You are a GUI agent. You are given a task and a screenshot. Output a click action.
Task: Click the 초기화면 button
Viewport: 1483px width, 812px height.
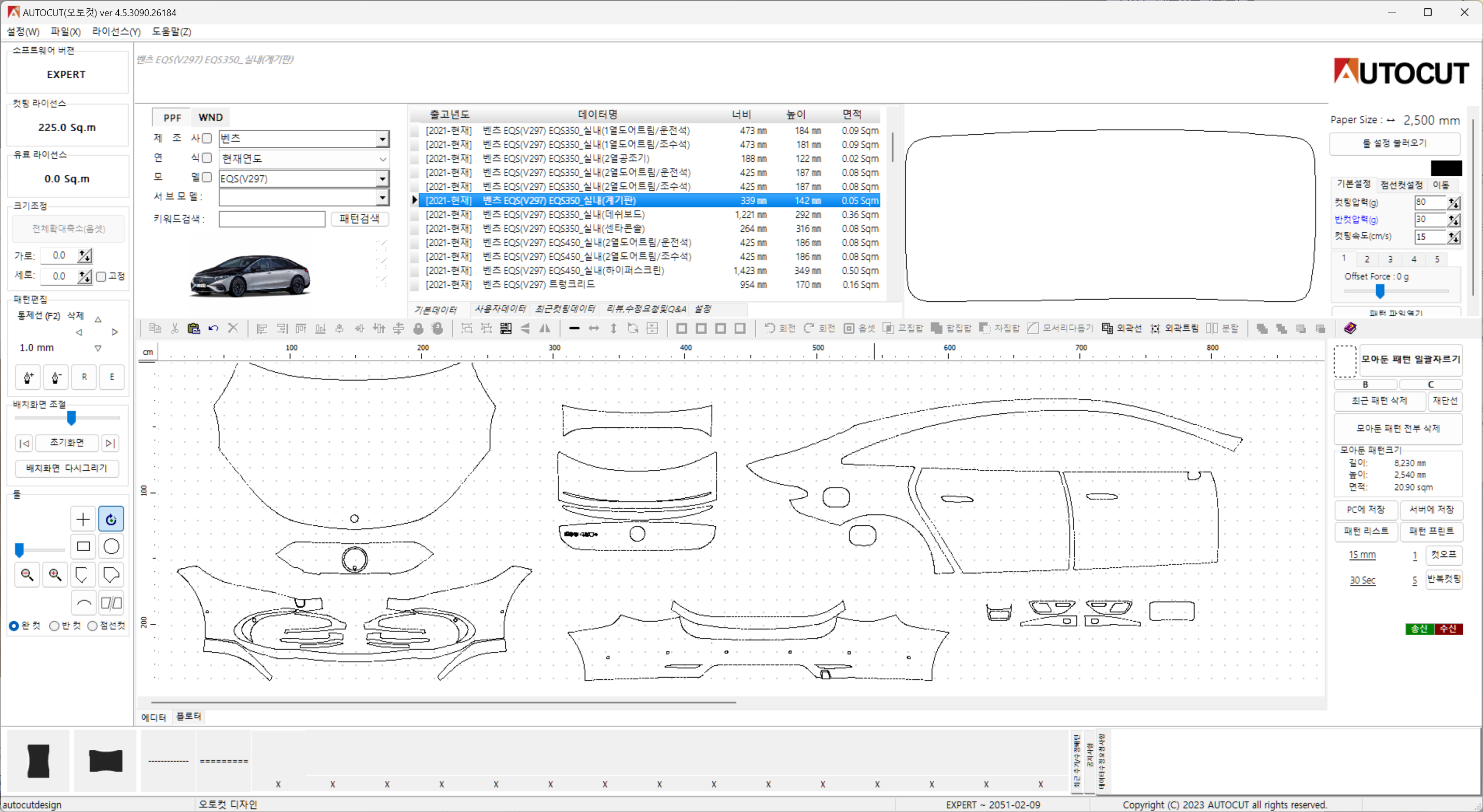tap(67, 442)
